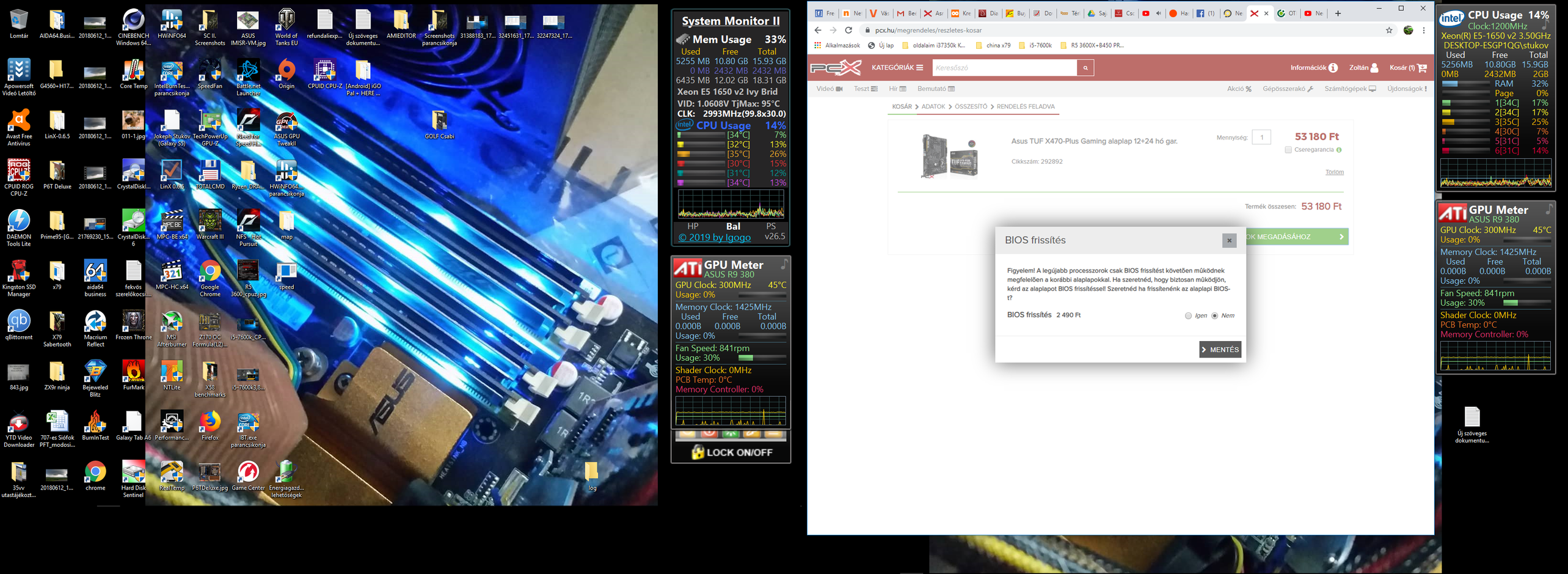
Task: Open the Videó section
Action: click(x=829, y=89)
